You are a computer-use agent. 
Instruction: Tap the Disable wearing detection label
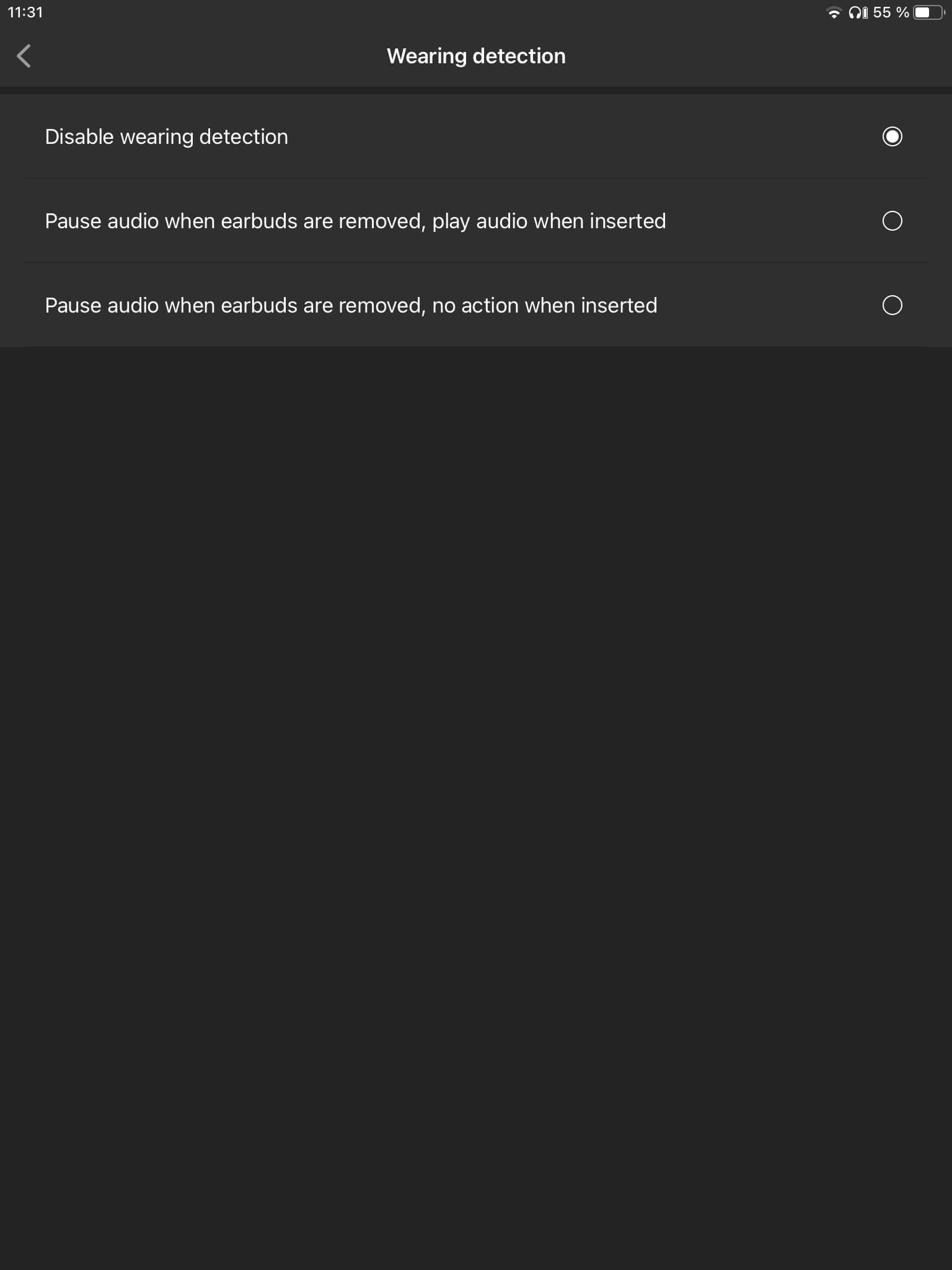click(167, 136)
